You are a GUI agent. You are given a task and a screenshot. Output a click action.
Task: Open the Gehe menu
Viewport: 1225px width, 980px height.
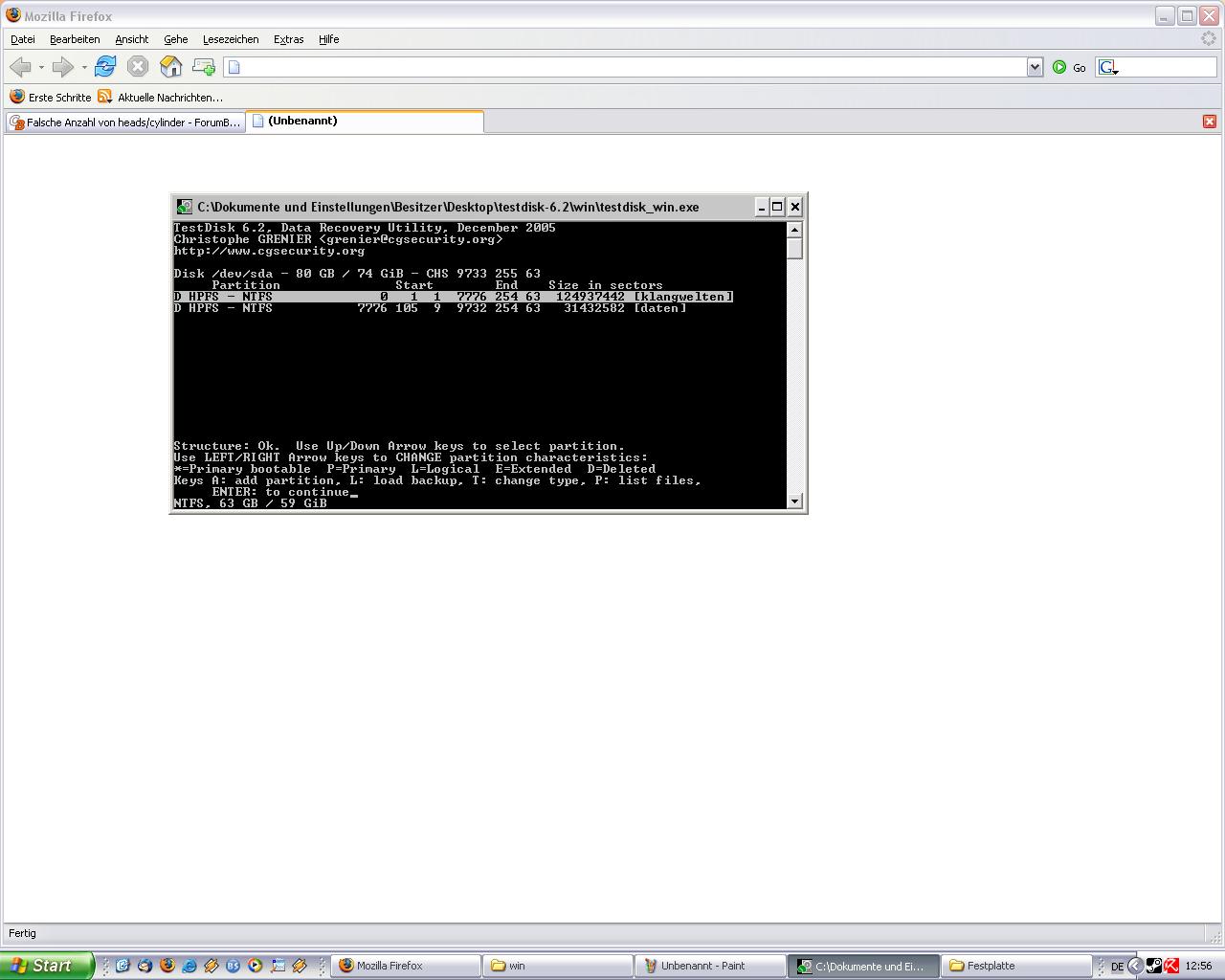(176, 39)
